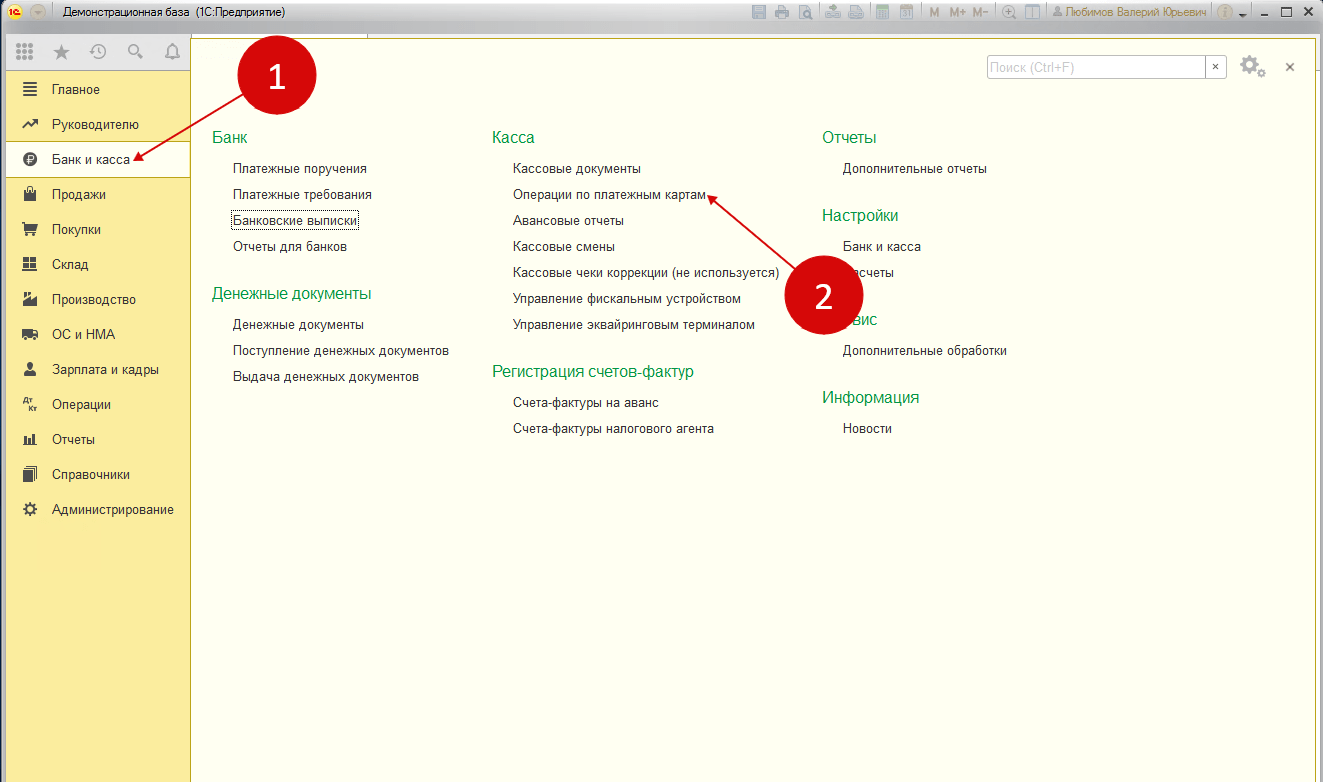Open the Справочники section
The image size is (1323, 782).
click(x=98, y=475)
